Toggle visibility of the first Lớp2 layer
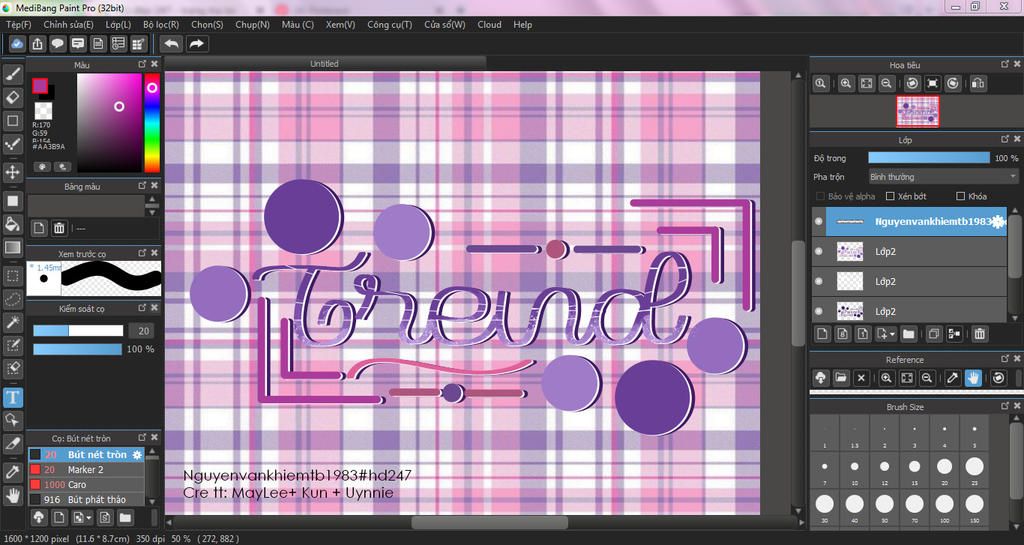Viewport: 1024px width, 545px height. pyautogui.click(x=819, y=251)
